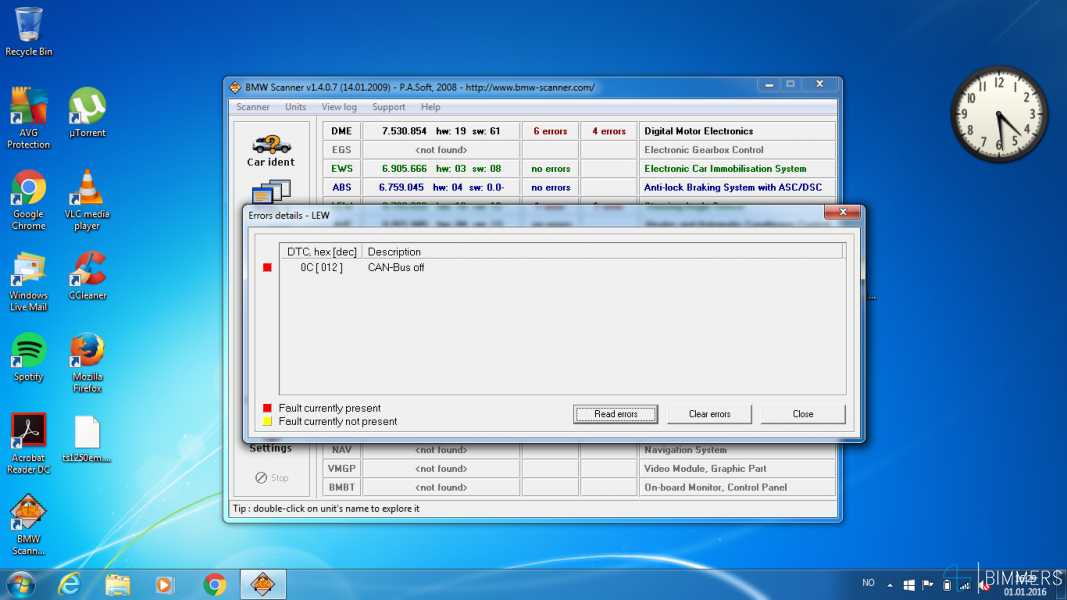Click 'no errors' in the ABS row
Viewport: 1067px width, 600px height.
pyautogui.click(x=550, y=187)
